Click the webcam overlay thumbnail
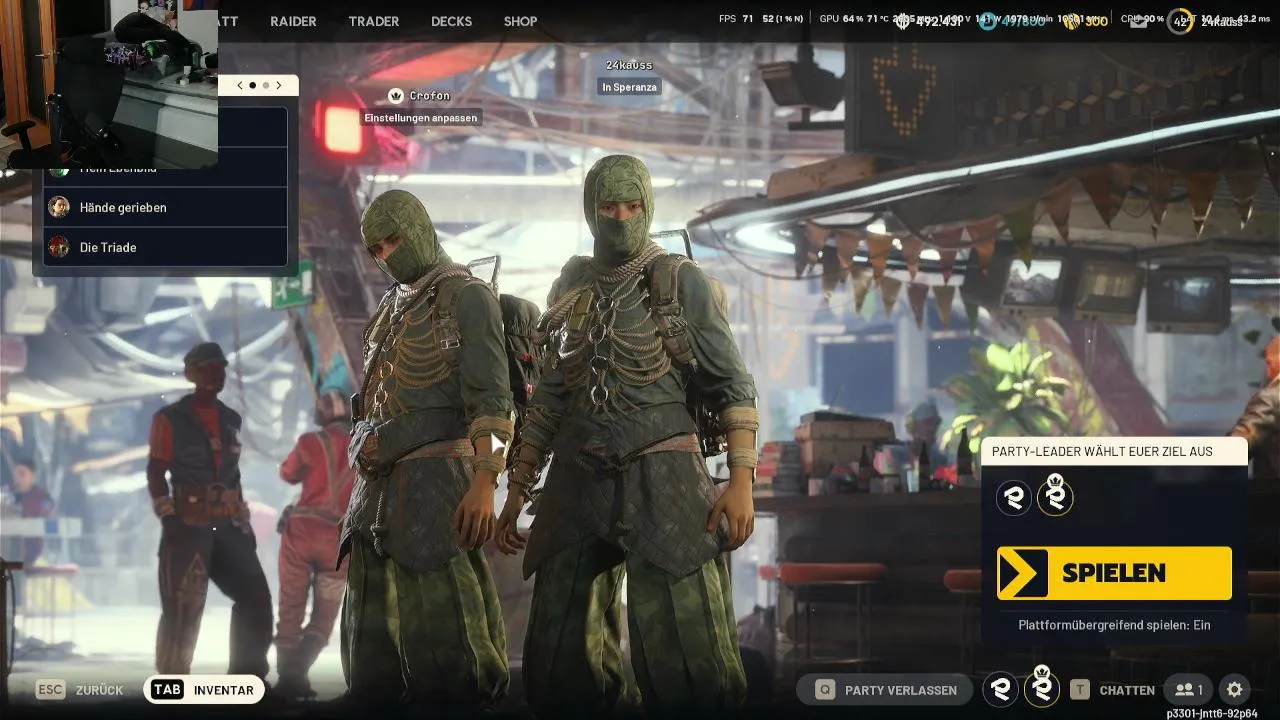This screenshot has width=1280, height=720. coord(109,85)
